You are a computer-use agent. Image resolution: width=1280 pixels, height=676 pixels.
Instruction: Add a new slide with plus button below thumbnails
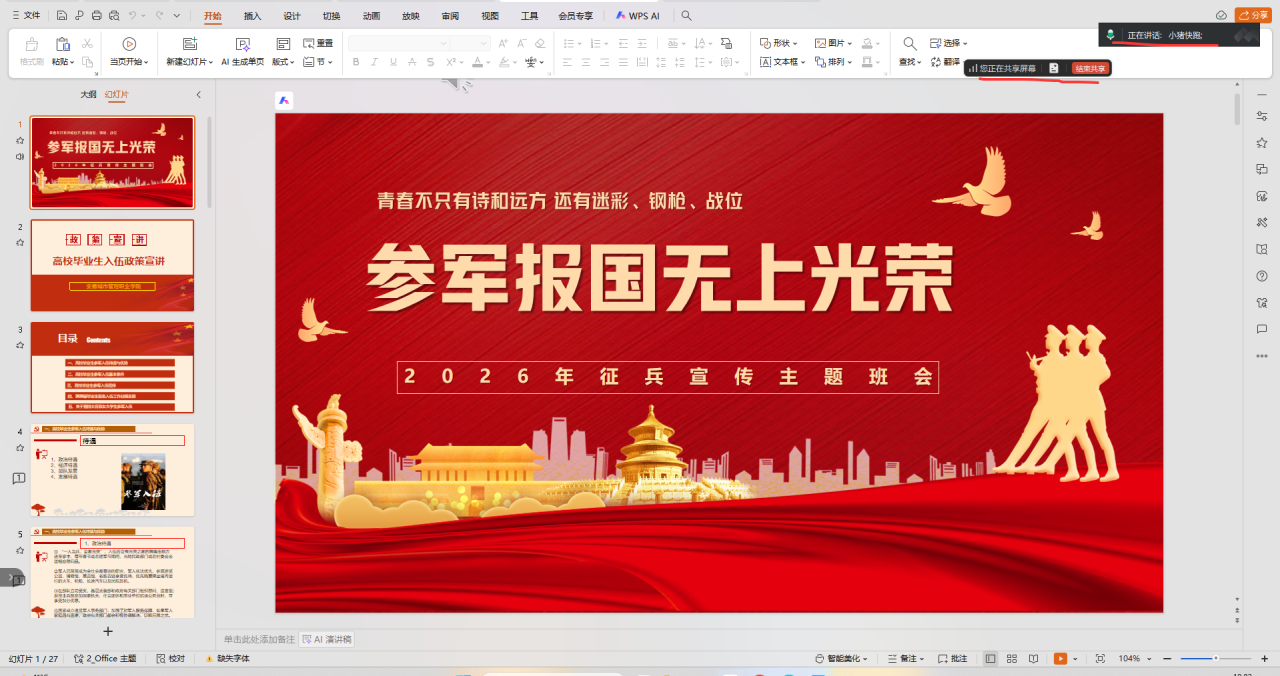click(x=108, y=631)
